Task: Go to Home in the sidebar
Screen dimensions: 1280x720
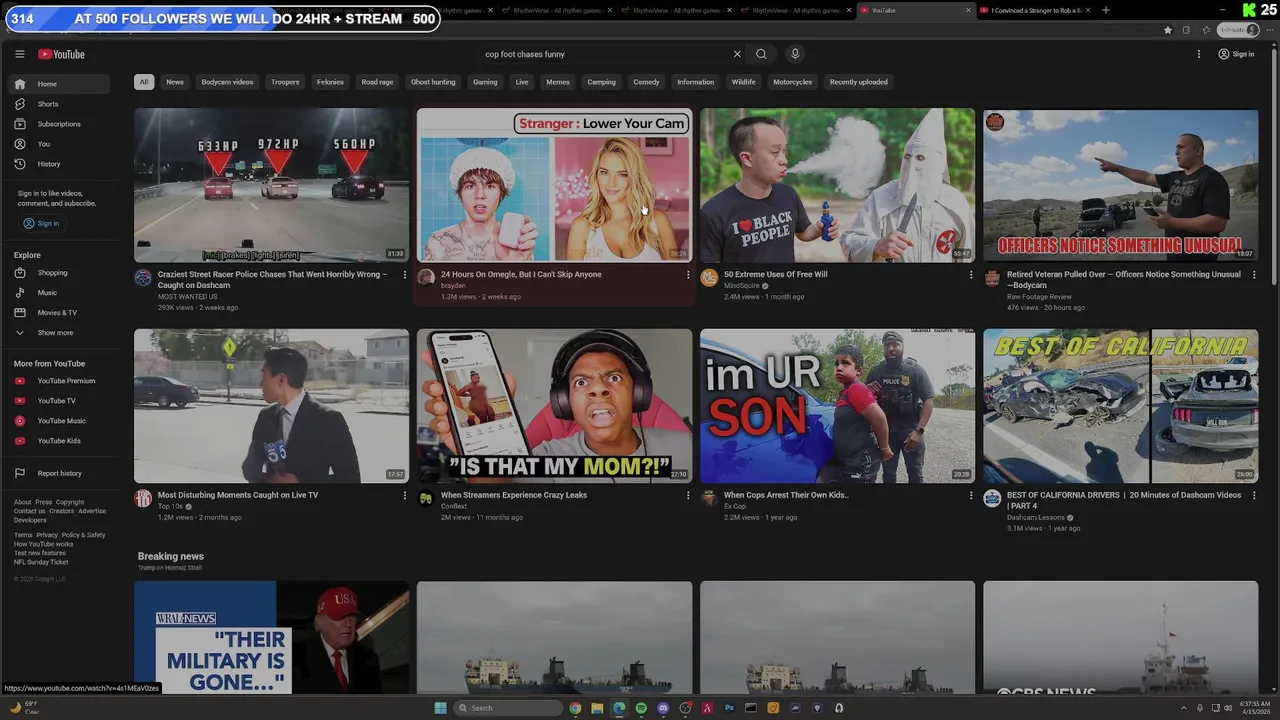Action: pos(58,84)
